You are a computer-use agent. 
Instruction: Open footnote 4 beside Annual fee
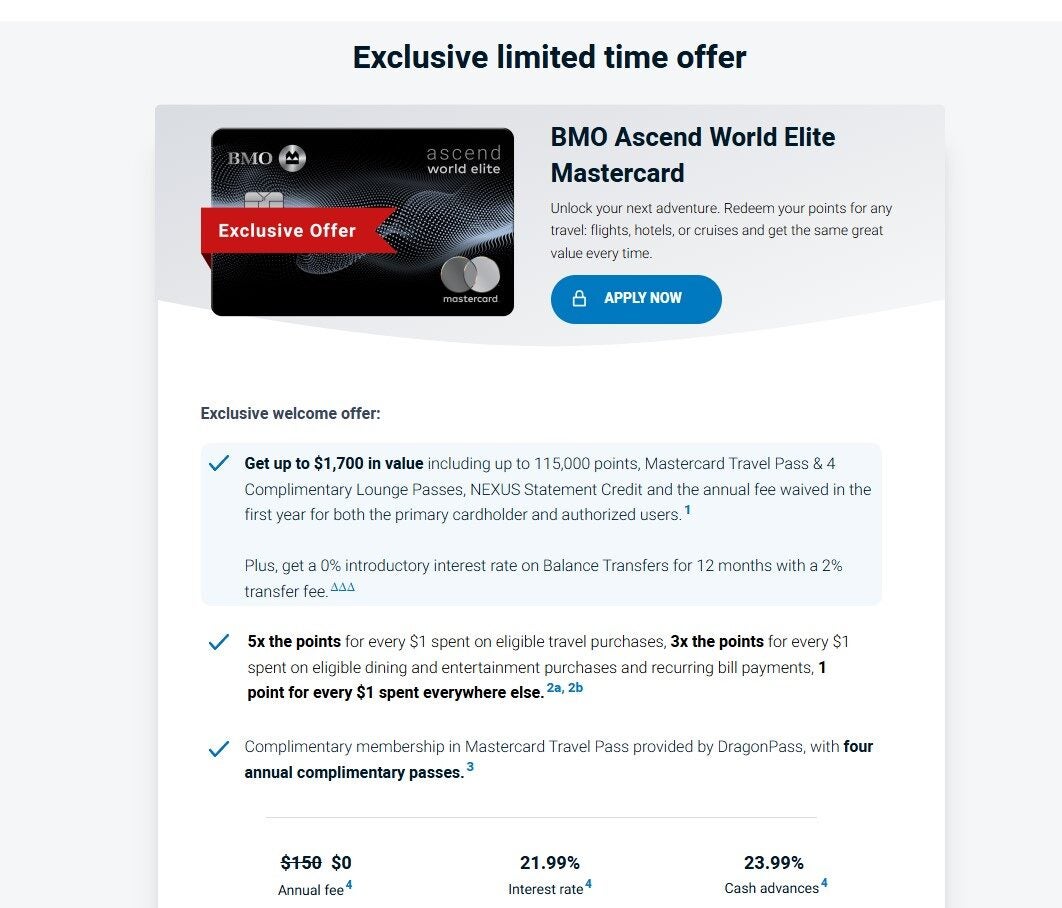point(349,885)
